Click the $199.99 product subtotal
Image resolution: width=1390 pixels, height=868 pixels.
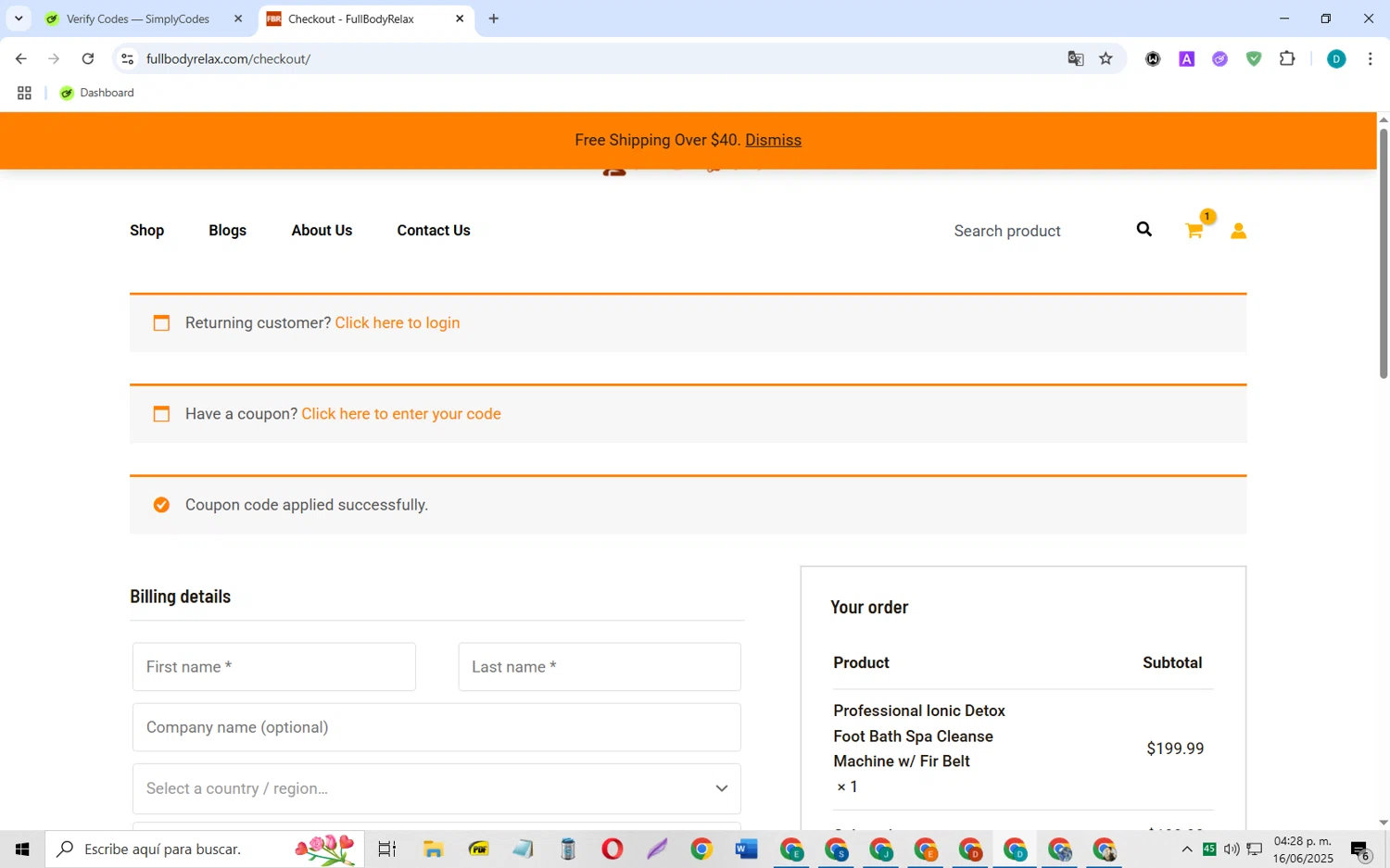(1175, 748)
